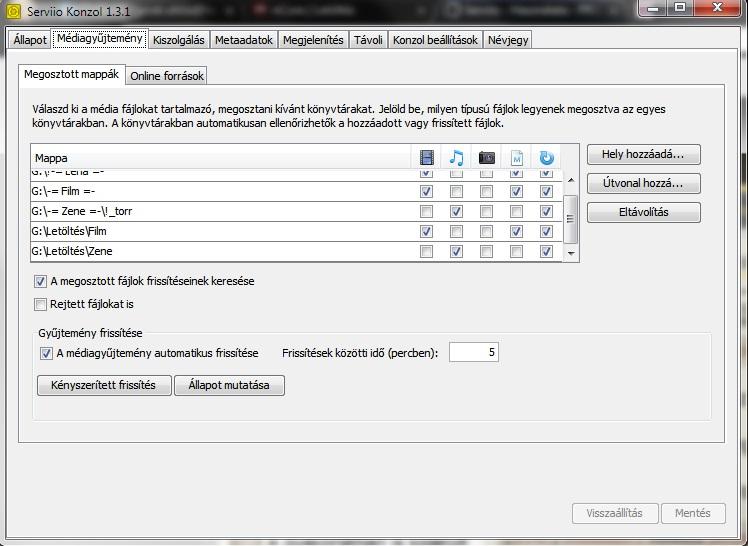748x546 pixels.
Task: Click the folder list scroll-down arrow
Action: pos(571,253)
